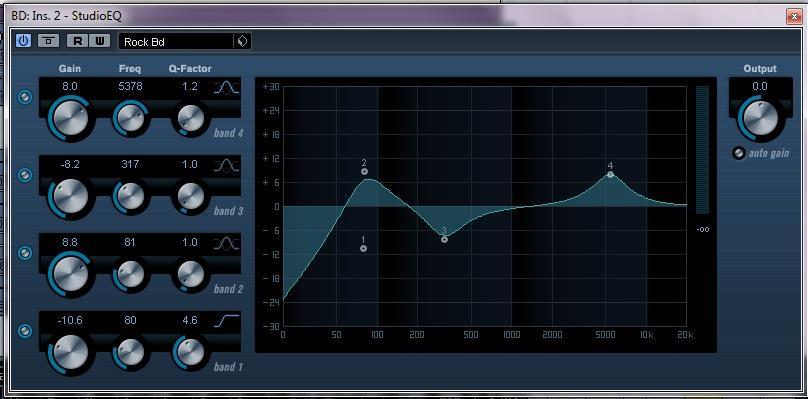Click the Write automation W button
Image resolution: width=808 pixels, height=399 pixels.
[x=100, y=41]
